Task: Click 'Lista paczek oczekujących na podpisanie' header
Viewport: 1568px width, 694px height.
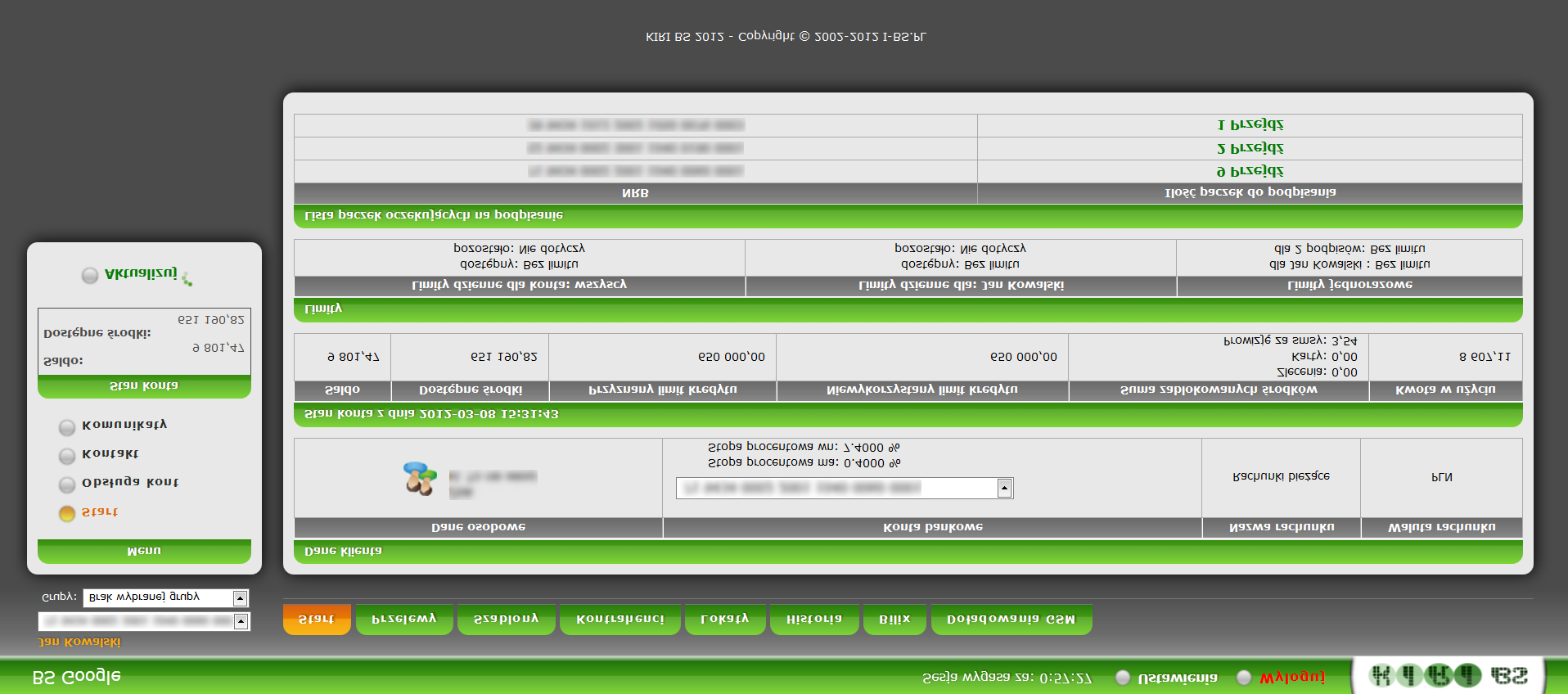Action: point(908,216)
